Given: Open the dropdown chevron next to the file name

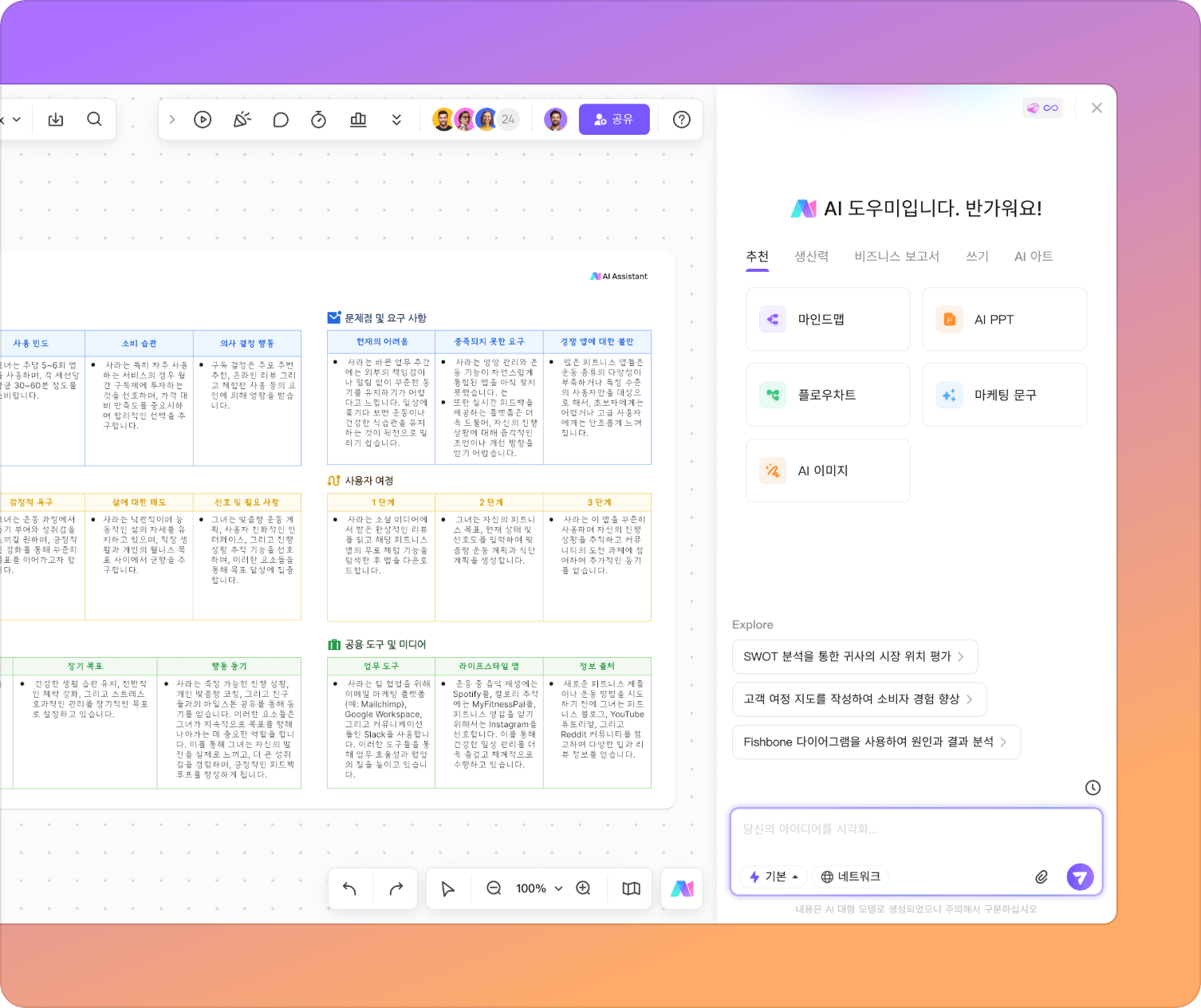Looking at the screenshot, I should (16, 120).
